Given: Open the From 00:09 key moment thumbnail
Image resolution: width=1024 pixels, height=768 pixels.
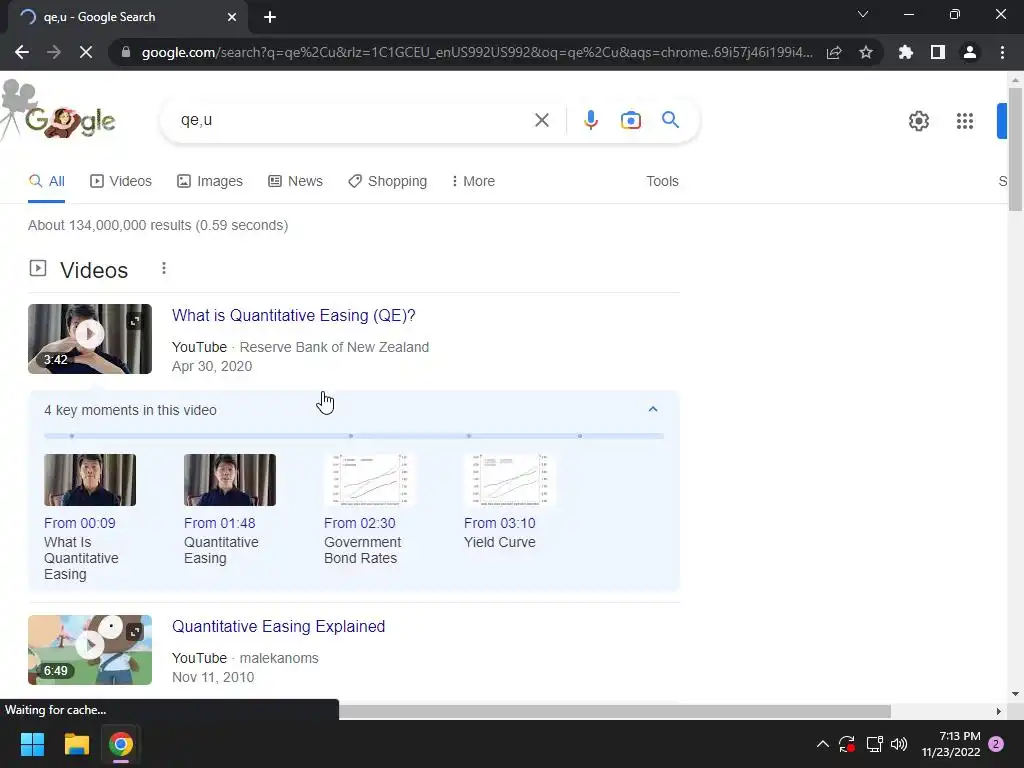Looking at the screenshot, I should [90, 480].
